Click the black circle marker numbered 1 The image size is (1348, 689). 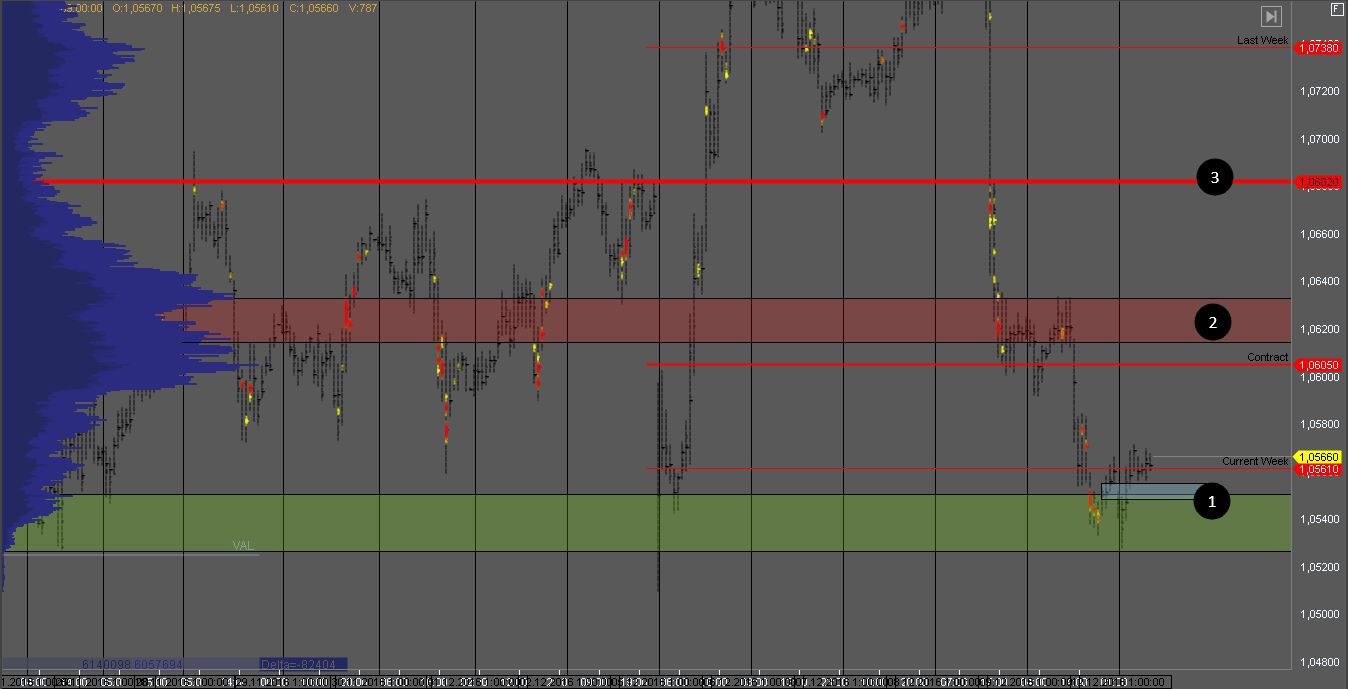[x=1212, y=501]
